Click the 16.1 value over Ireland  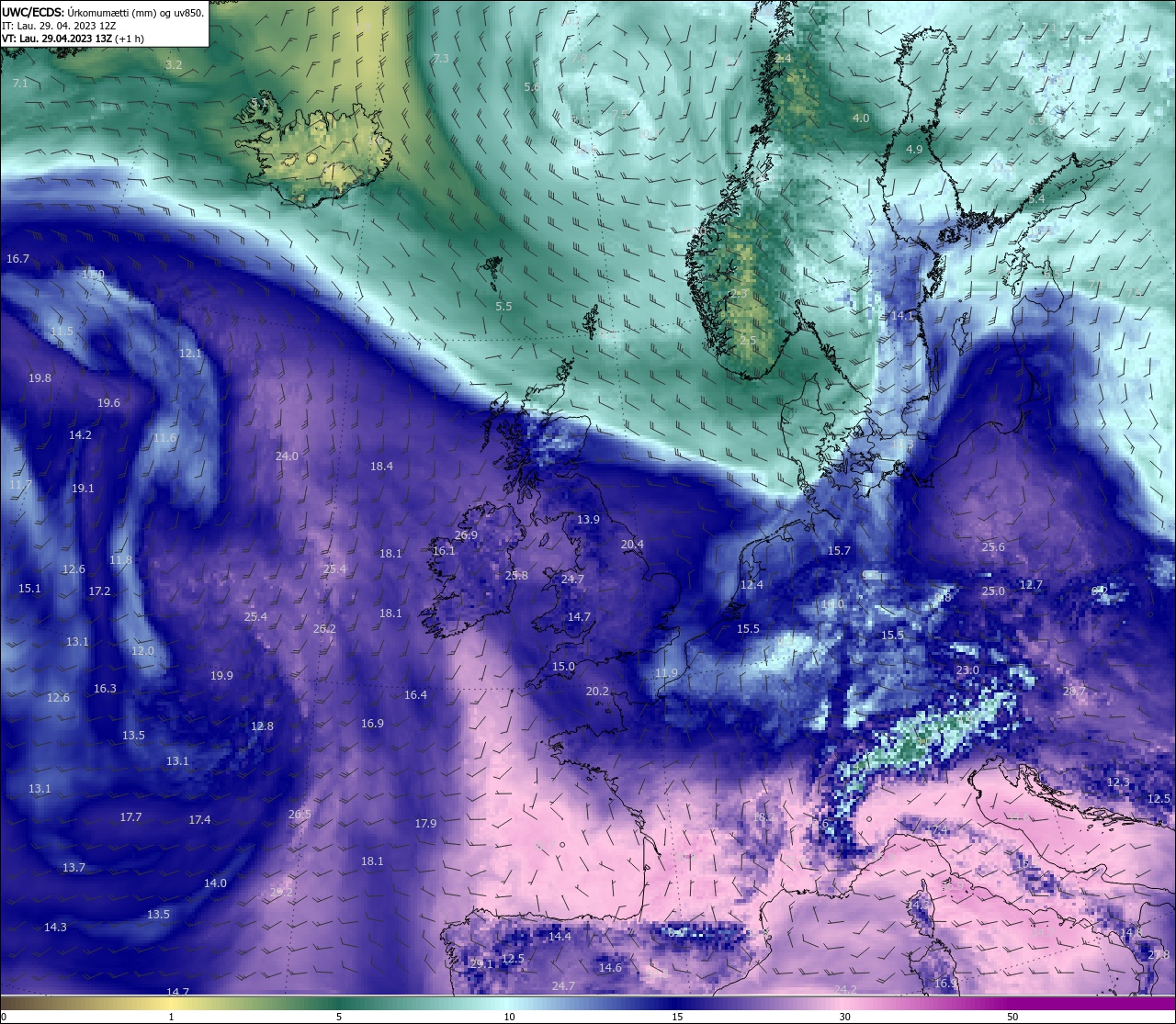pos(444,551)
